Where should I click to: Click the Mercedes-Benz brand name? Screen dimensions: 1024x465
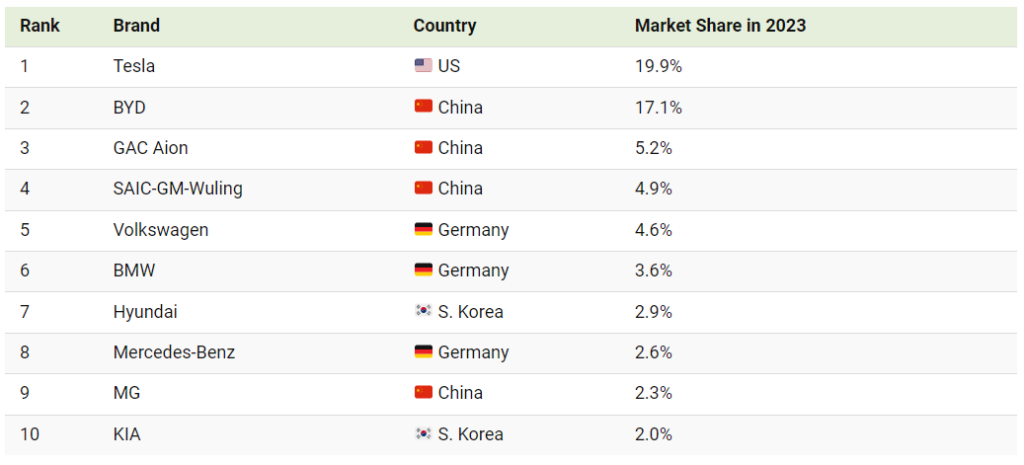click(174, 353)
